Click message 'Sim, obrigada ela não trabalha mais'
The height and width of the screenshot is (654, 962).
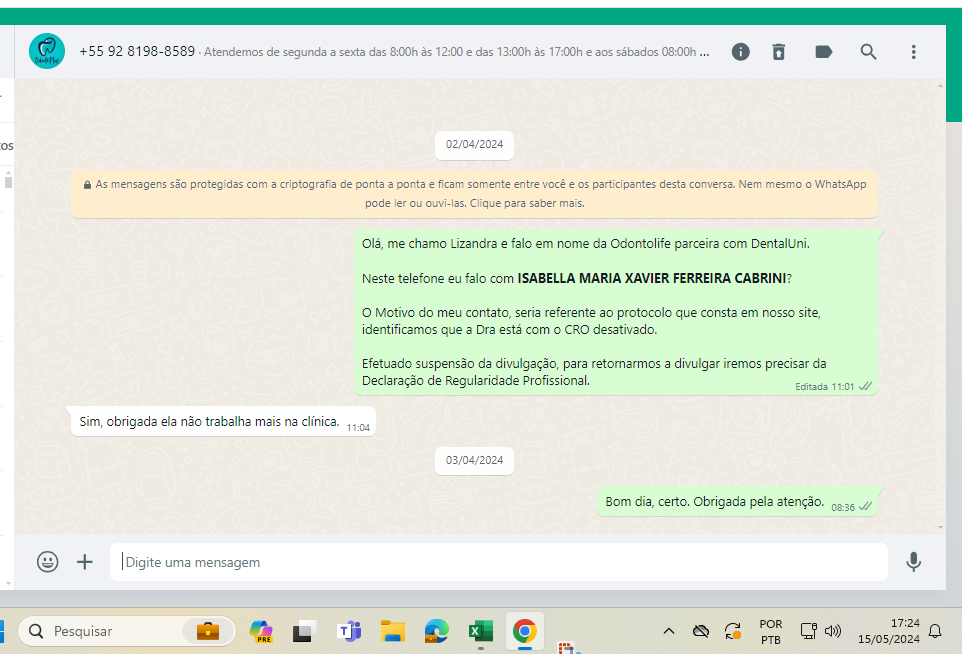coord(223,421)
